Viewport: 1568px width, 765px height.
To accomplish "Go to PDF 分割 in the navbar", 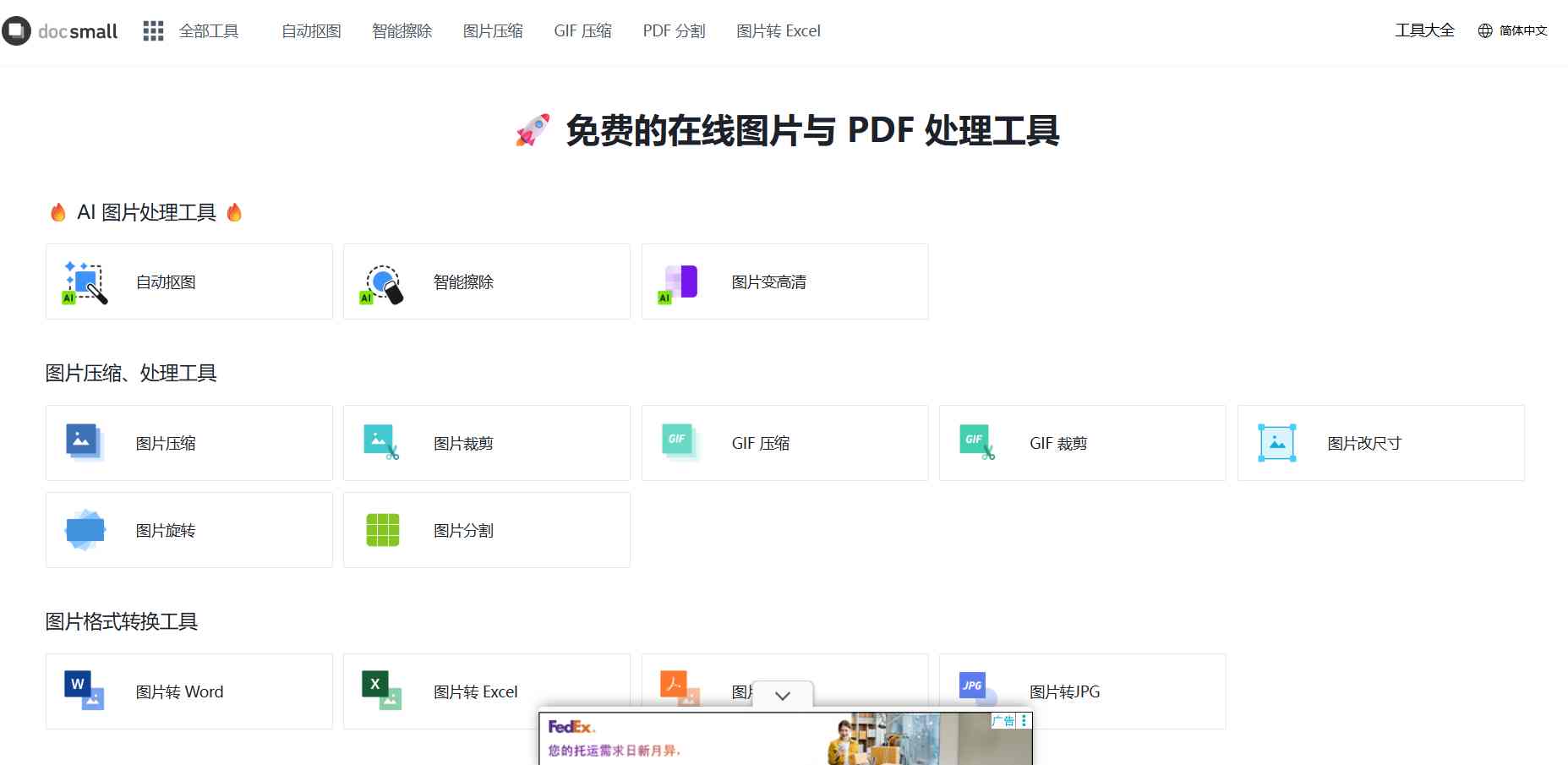I will pos(674,31).
